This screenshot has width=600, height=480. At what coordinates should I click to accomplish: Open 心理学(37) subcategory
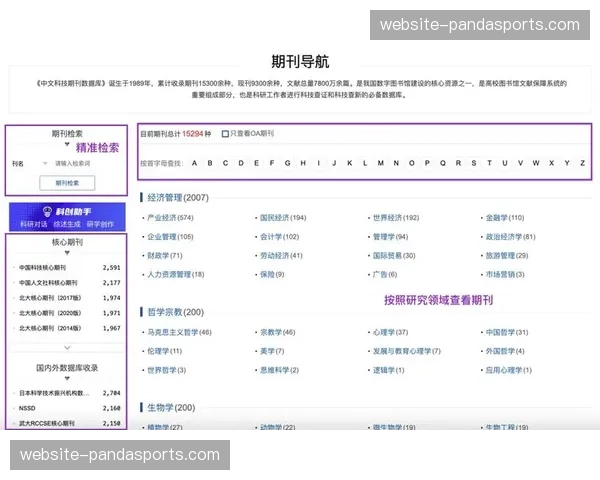tap(391, 332)
